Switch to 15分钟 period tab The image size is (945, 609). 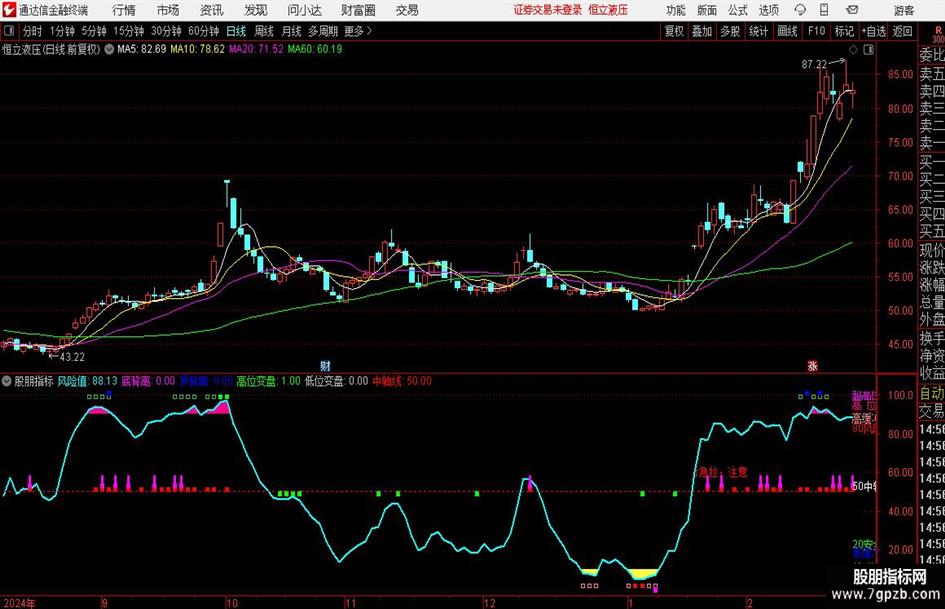[x=129, y=31]
